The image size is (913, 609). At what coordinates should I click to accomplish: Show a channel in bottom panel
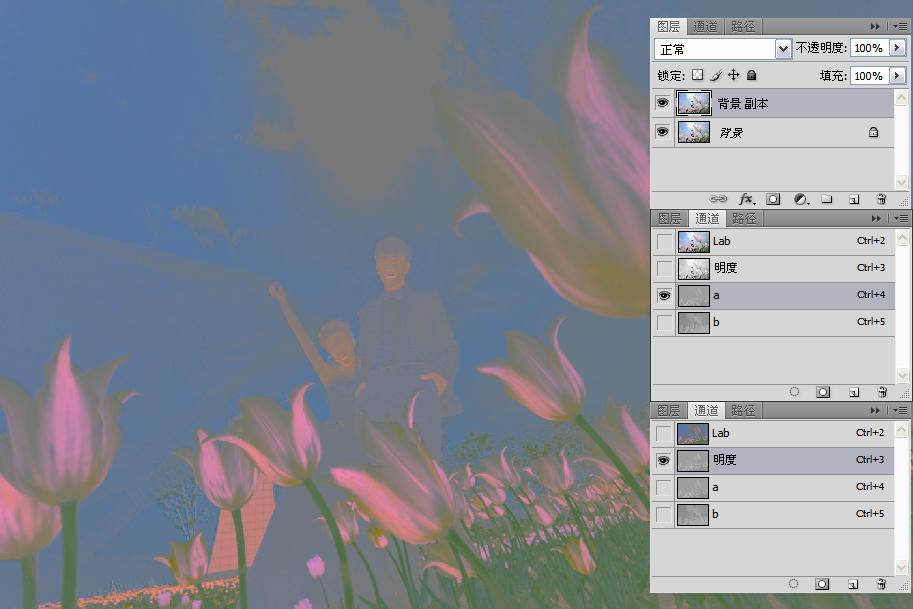point(663,487)
